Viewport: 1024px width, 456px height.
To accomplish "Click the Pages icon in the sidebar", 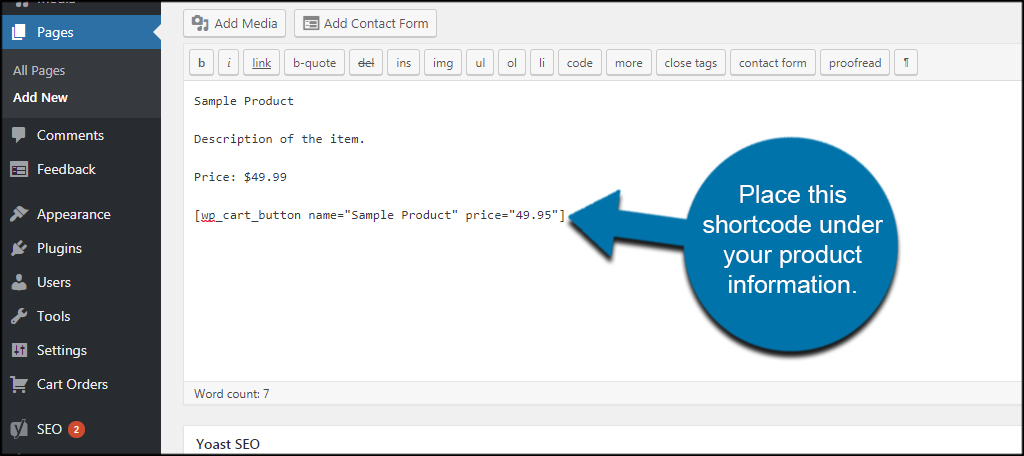I will [x=19, y=32].
